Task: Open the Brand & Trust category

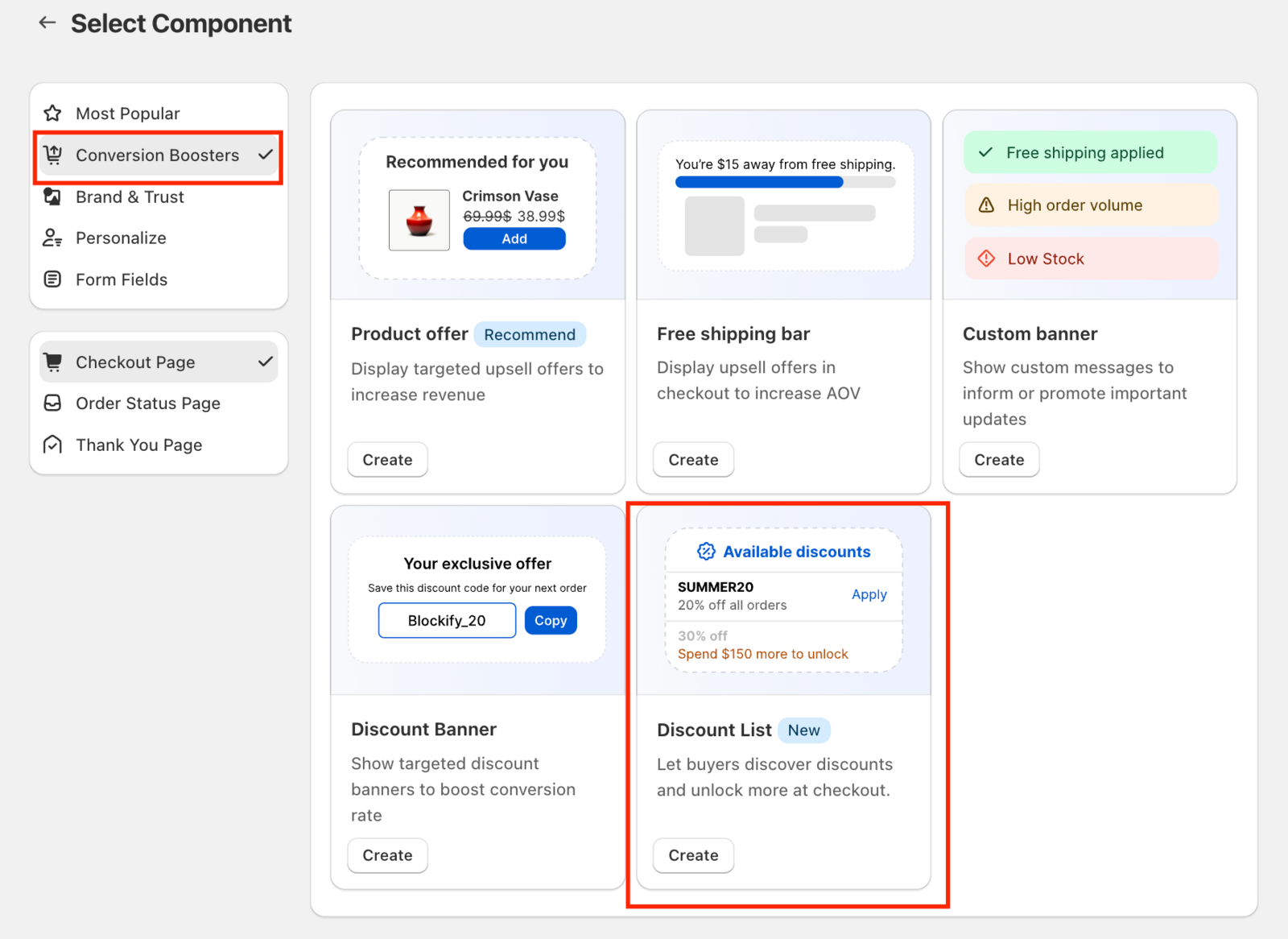Action: coord(159,196)
